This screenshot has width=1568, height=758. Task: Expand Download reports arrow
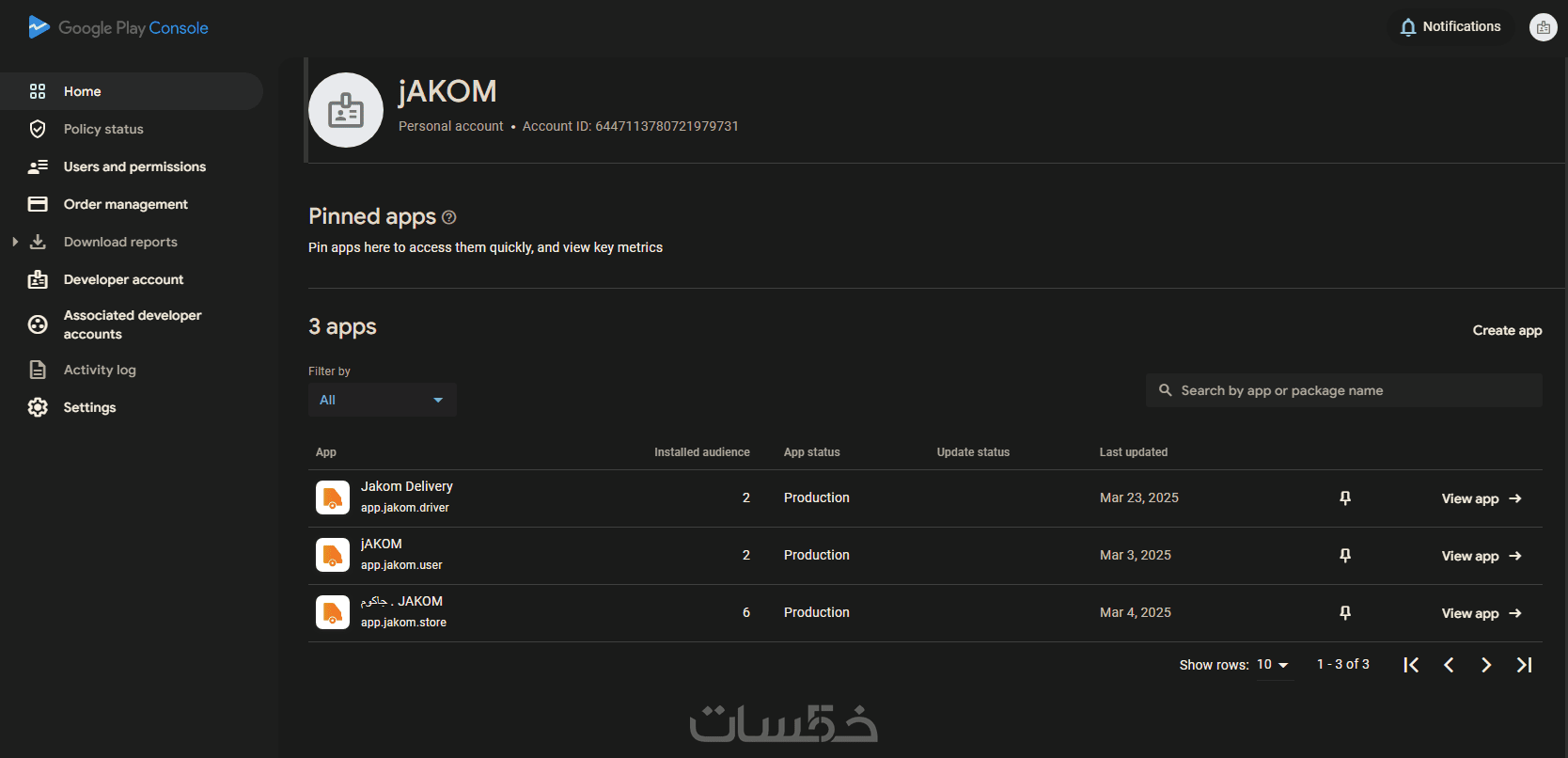coord(15,242)
